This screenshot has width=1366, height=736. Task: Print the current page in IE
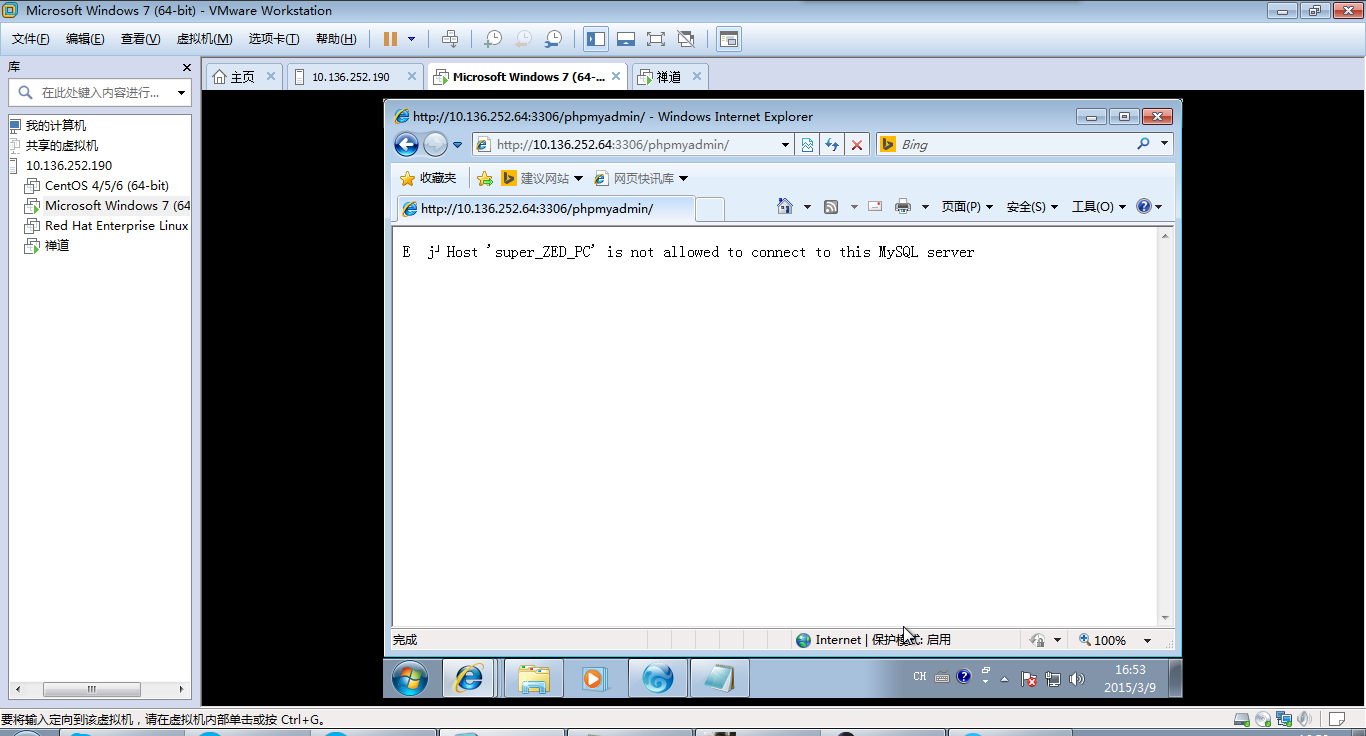coord(903,207)
